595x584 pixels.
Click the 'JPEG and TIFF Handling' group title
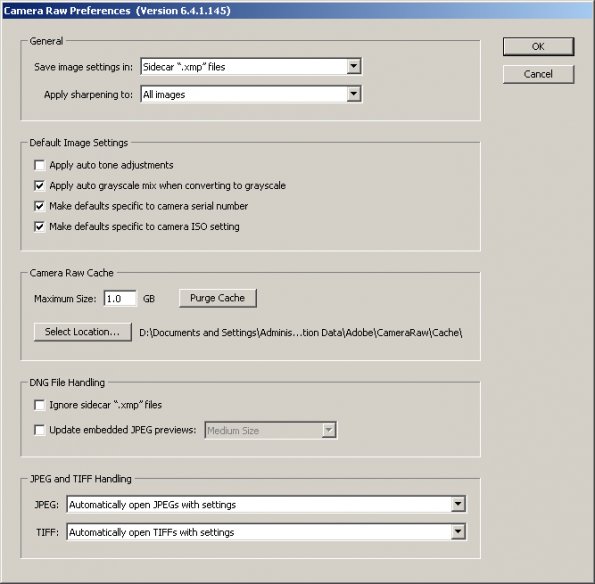point(81,479)
